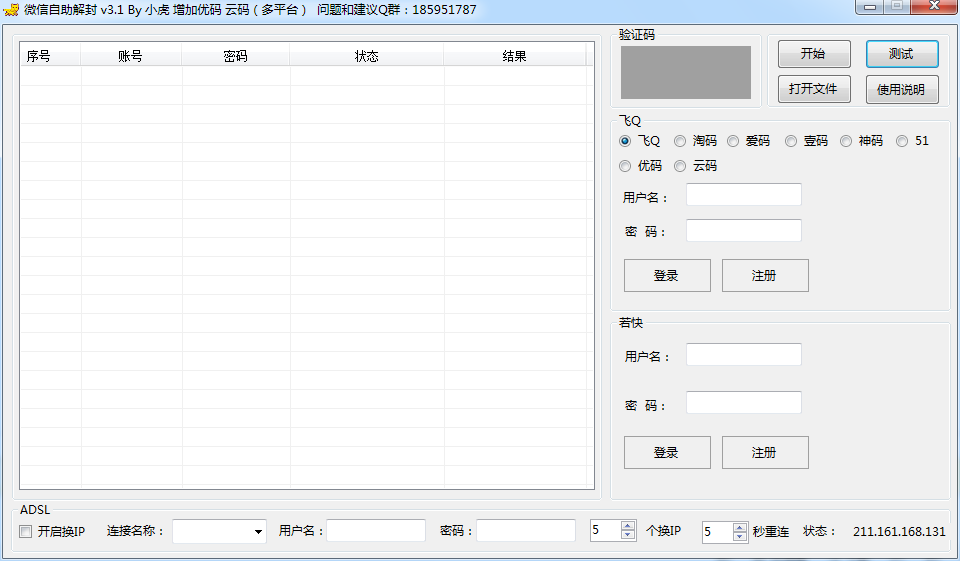Close the application window

click(934, 7)
